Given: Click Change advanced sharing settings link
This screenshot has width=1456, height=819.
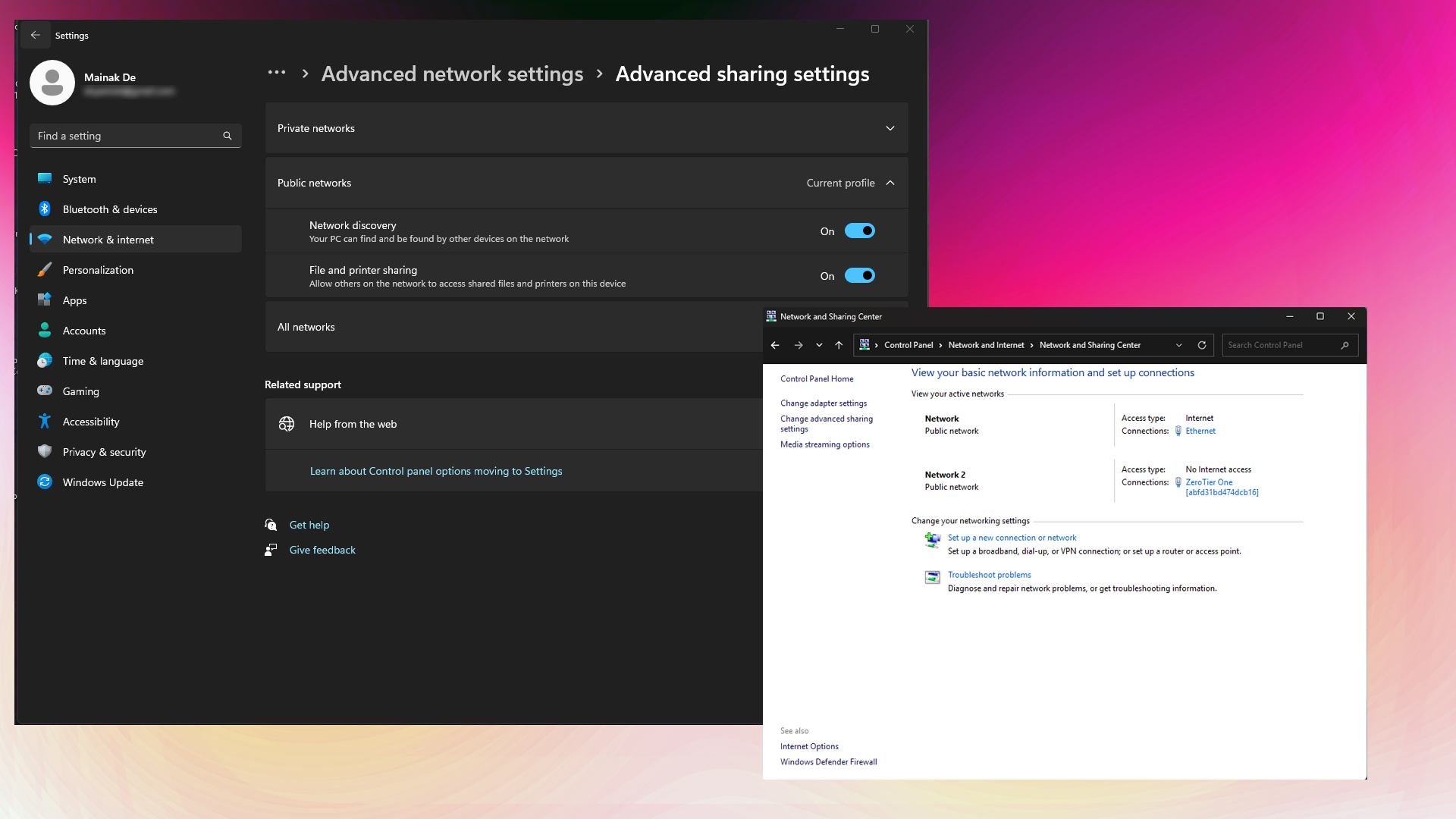Looking at the screenshot, I should (827, 423).
